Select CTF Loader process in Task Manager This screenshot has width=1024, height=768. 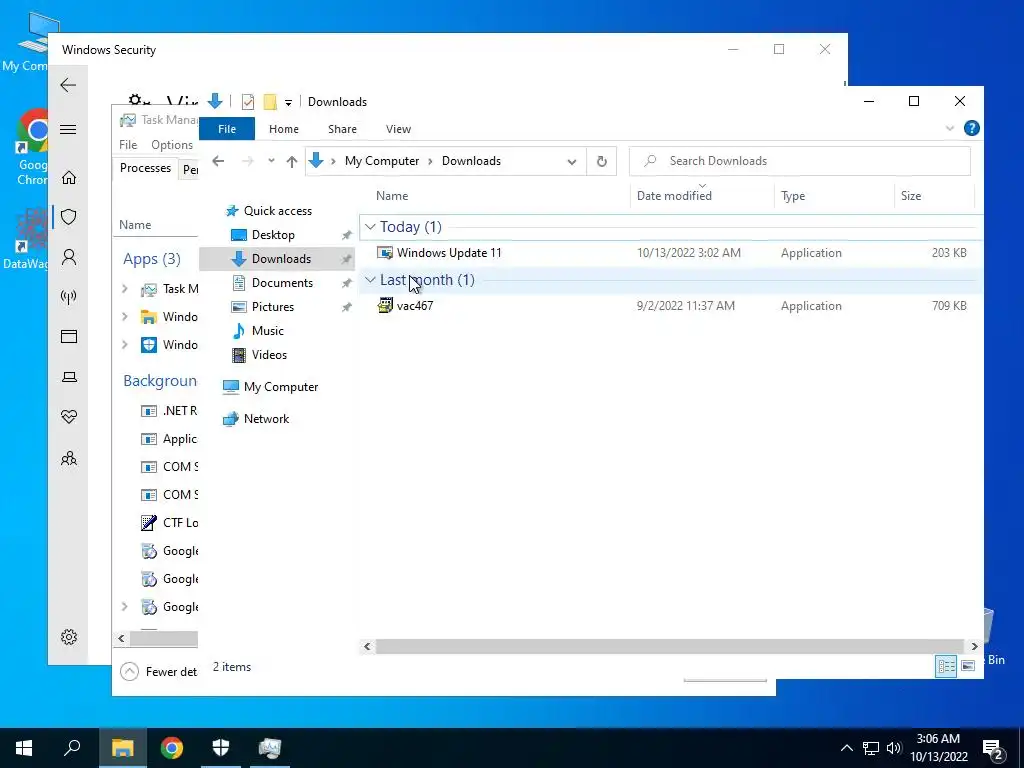169,522
